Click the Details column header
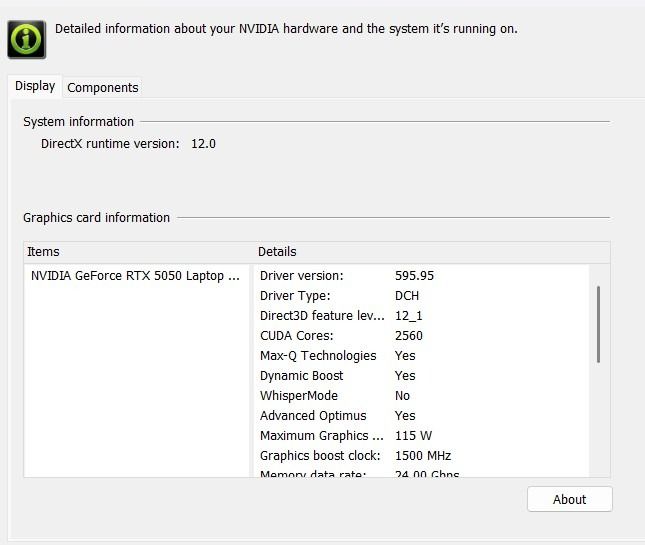The image size is (645, 545). point(432,252)
